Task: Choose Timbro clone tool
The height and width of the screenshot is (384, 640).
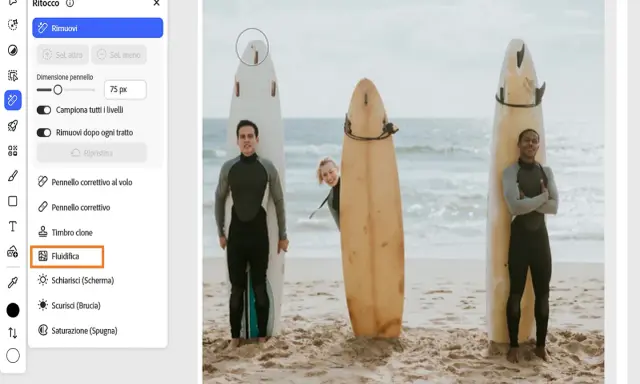Action: [x=65, y=232]
